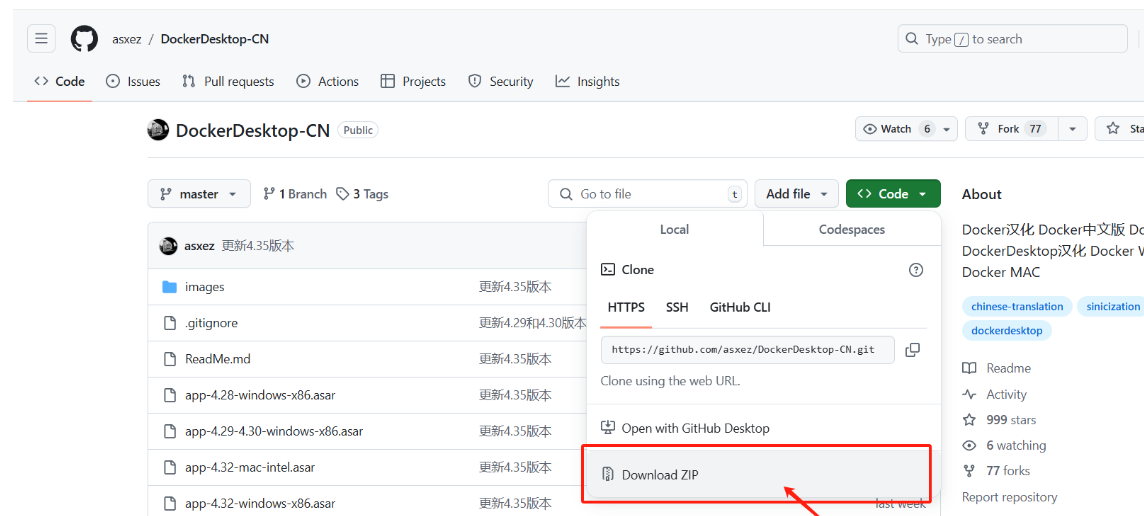Click the terminal icon beside Clone
The width and height of the screenshot is (1144, 516).
pyautogui.click(x=607, y=269)
